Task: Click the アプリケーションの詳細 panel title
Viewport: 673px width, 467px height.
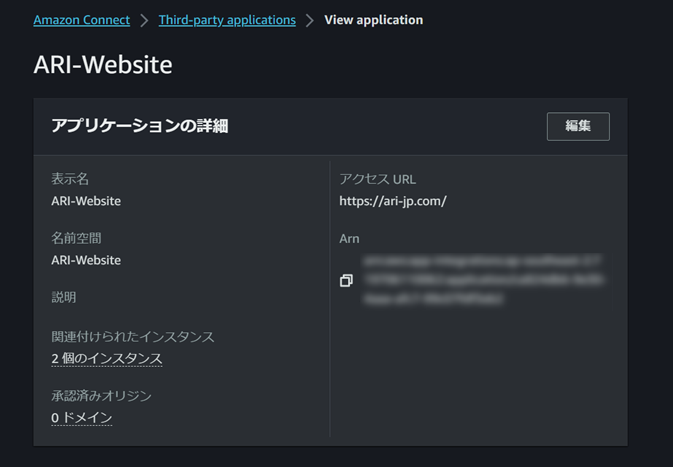Action: 139,126
